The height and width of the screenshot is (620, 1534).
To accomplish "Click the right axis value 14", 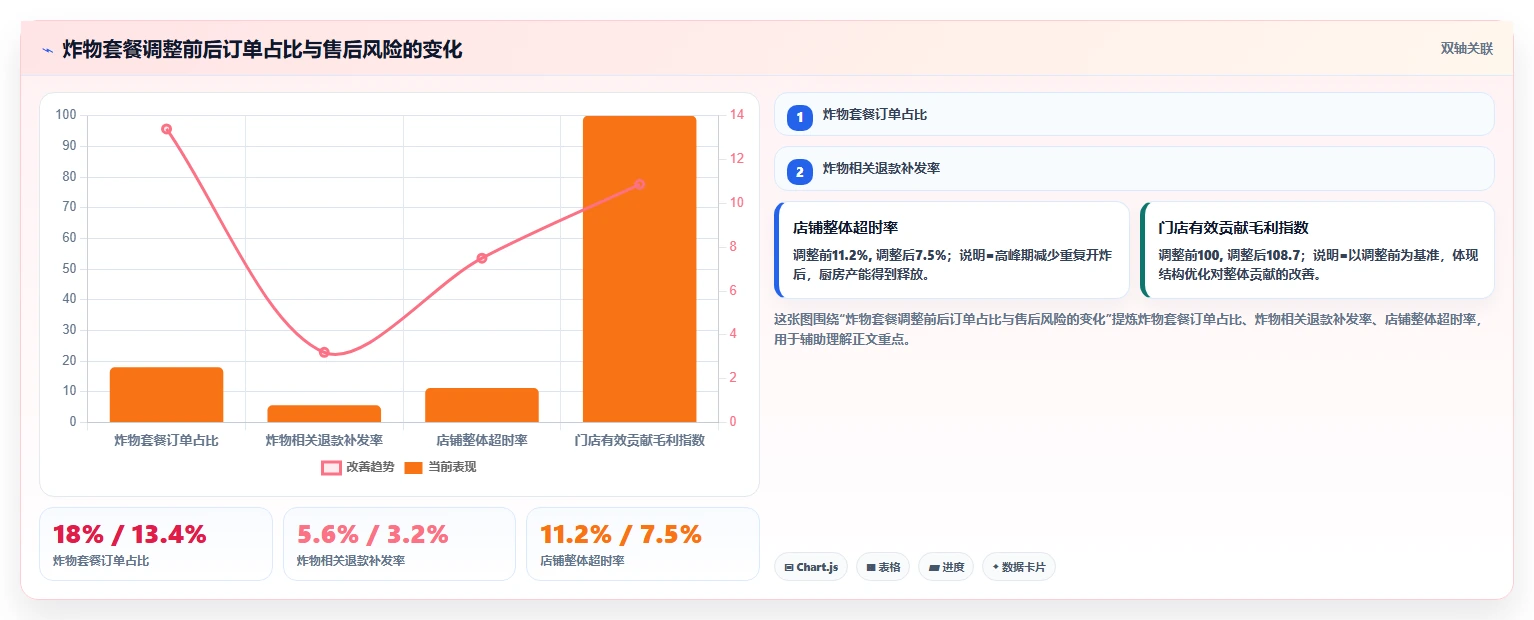I will click(x=737, y=115).
